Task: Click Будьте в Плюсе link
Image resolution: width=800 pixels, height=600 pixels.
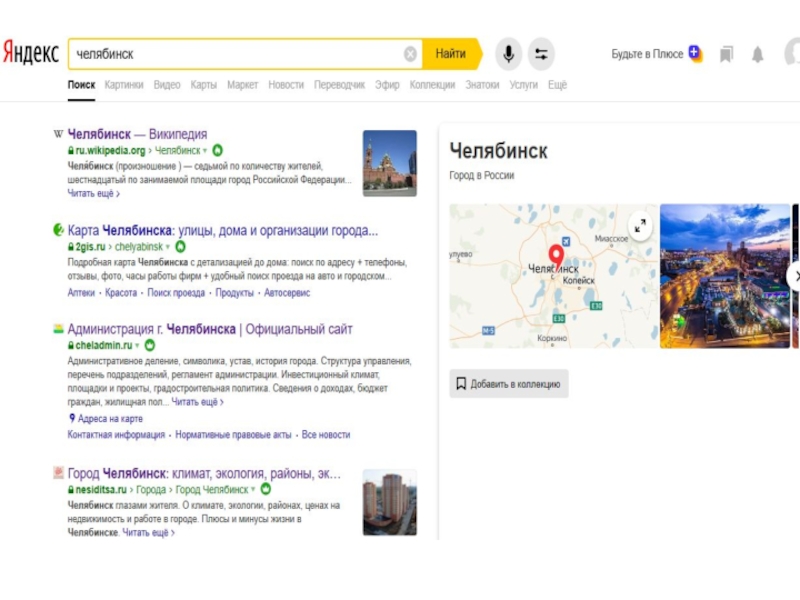Action: pyautogui.click(x=647, y=54)
